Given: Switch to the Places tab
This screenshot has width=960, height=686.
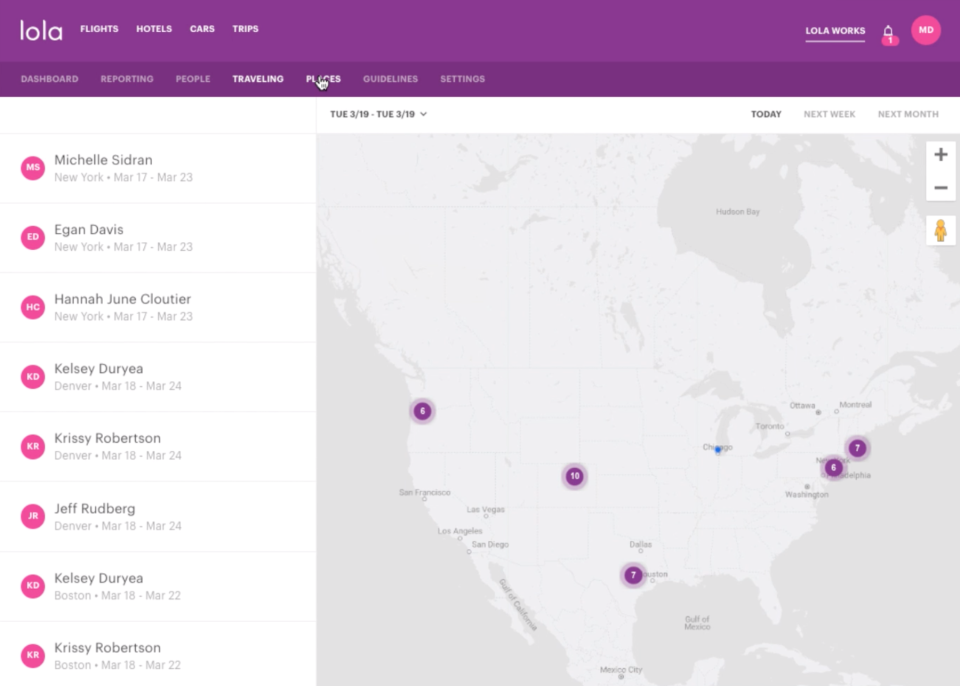Looking at the screenshot, I should (x=323, y=79).
